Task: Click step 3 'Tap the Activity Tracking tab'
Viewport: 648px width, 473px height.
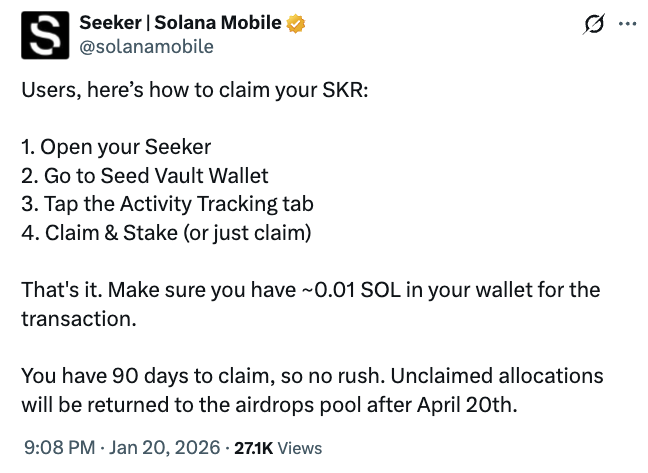Action: pyautogui.click(x=167, y=204)
